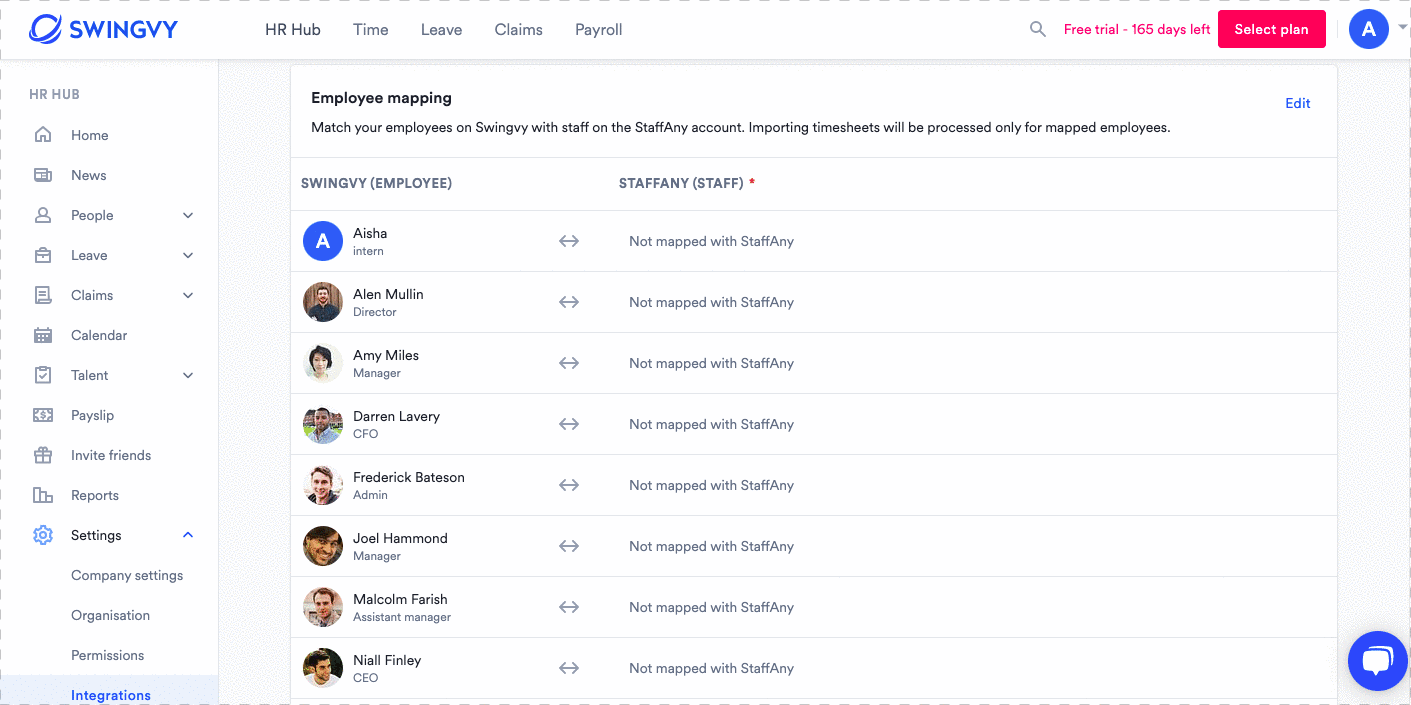Open Organisation settings in sidebar
This screenshot has height=705, width=1411.
pyautogui.click(x=110, y=615)
